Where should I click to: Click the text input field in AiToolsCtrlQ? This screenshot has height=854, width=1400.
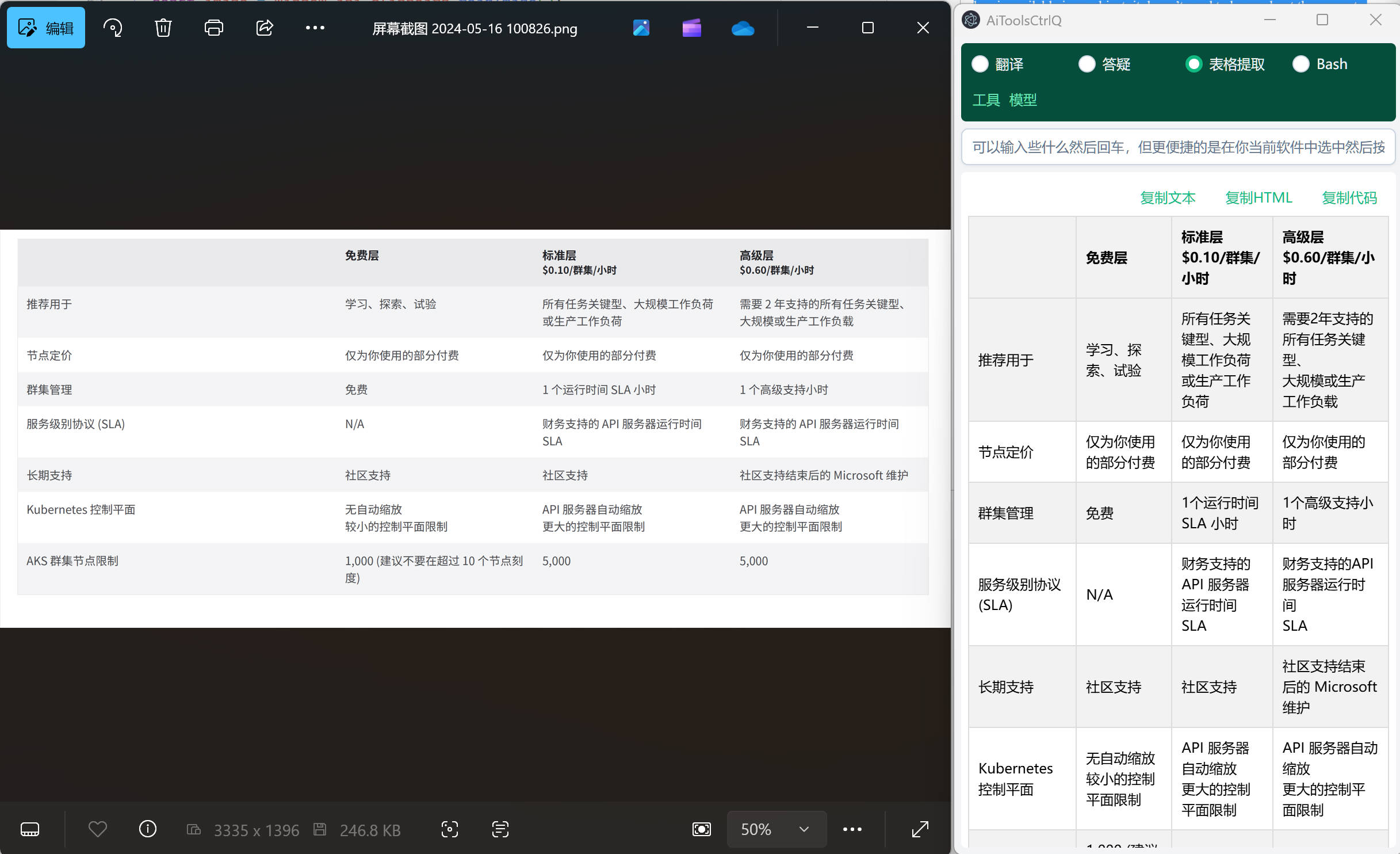point(1178,147)
